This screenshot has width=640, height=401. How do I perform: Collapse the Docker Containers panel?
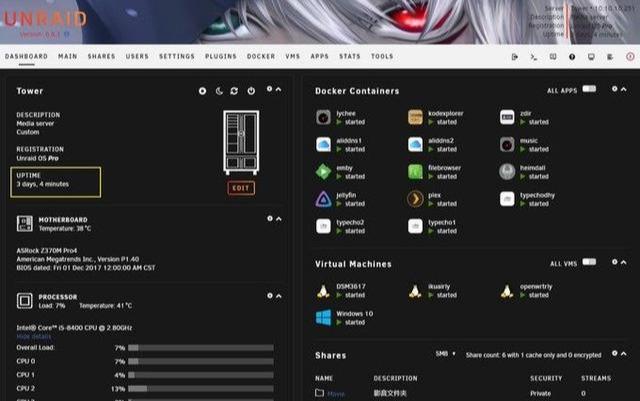click(624, 89)
